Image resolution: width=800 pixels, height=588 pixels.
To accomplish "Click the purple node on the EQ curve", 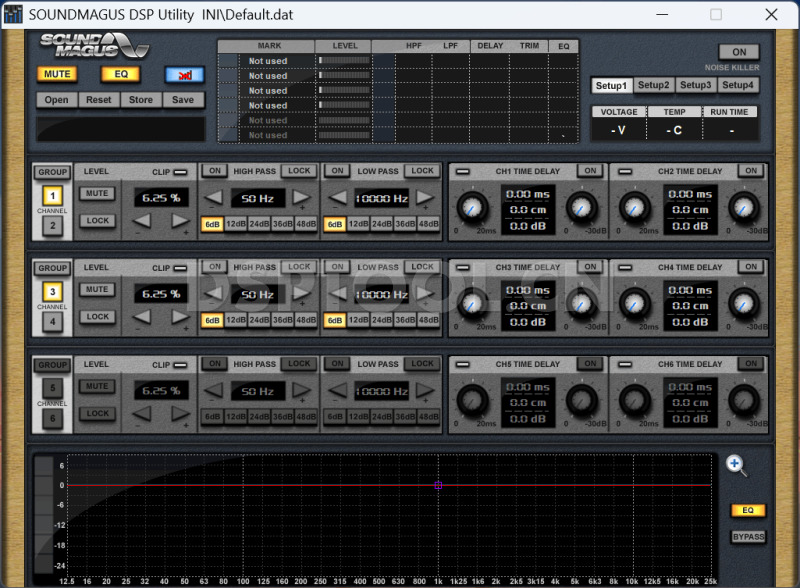I will pos(438,485).
